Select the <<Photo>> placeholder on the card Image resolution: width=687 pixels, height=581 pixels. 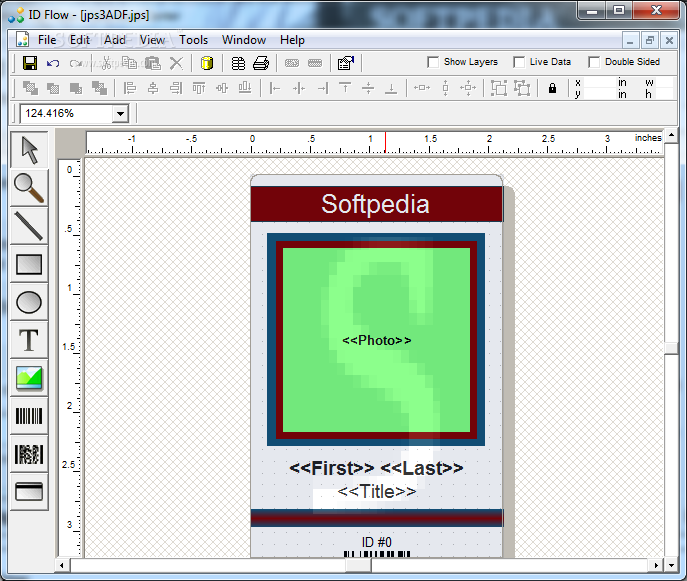click(x=376, y=340)
